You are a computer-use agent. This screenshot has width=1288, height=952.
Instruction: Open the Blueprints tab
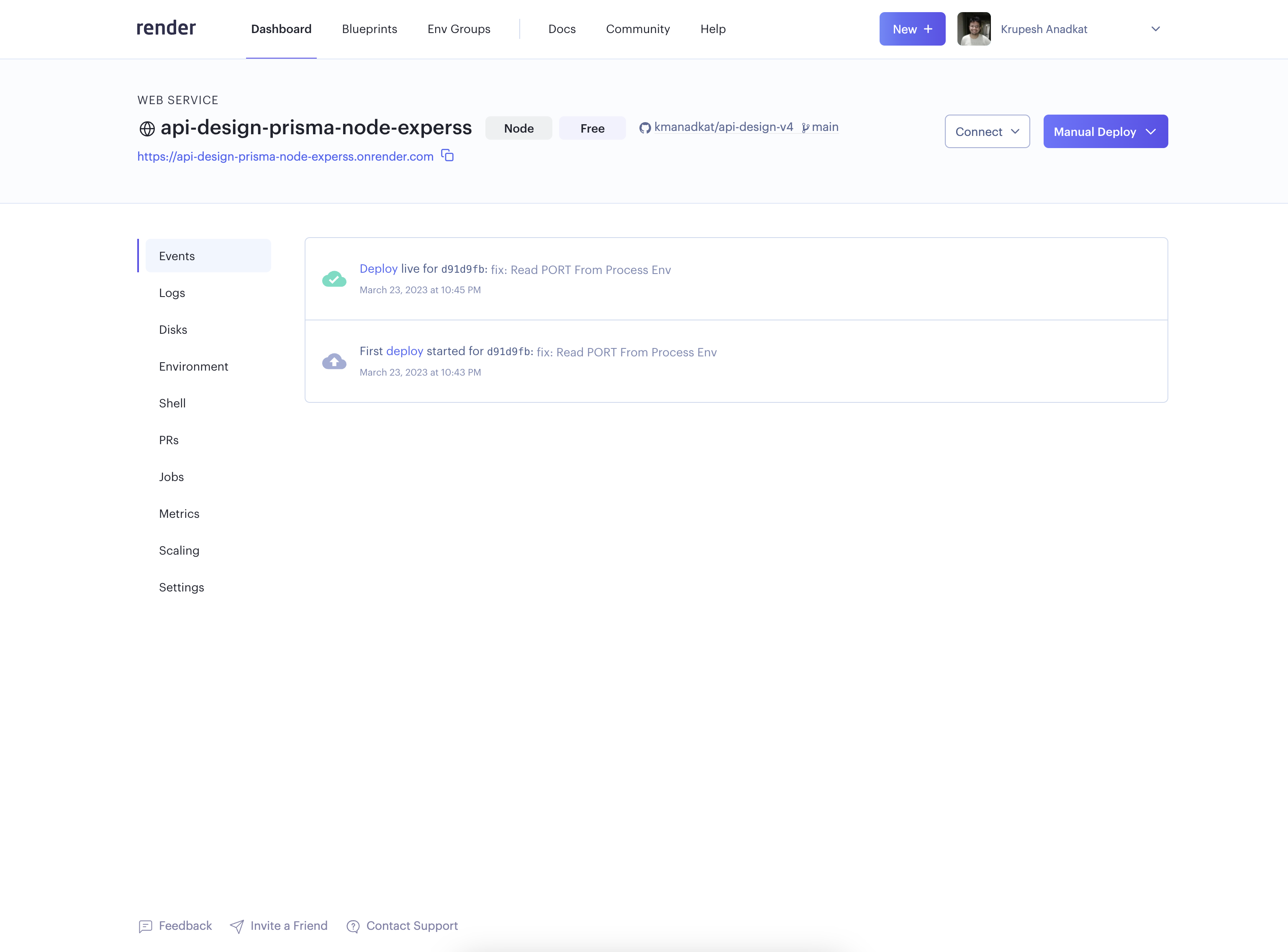[369, 29]
